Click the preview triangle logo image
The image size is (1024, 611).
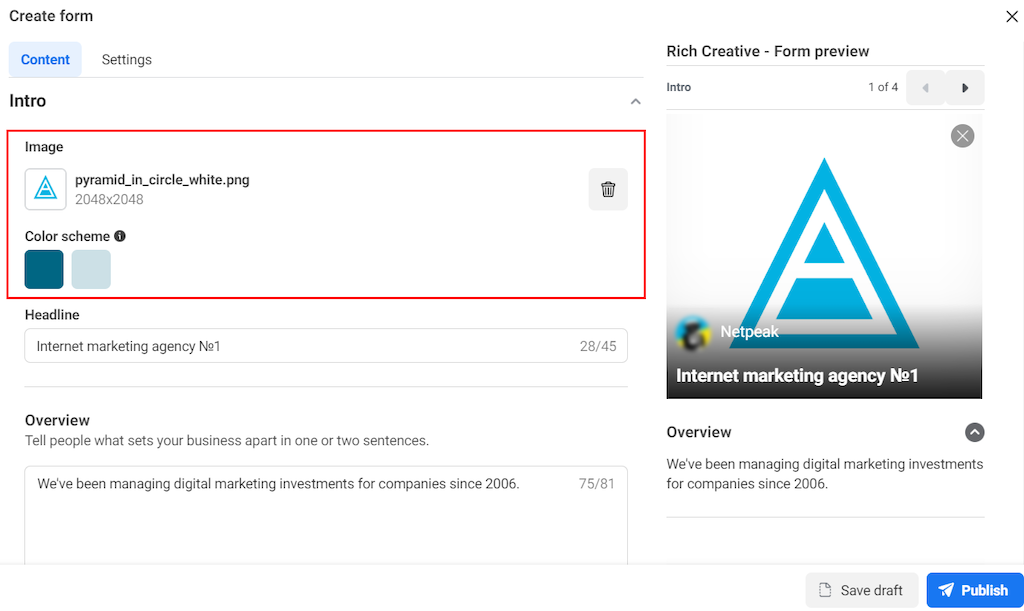[824, 253]
